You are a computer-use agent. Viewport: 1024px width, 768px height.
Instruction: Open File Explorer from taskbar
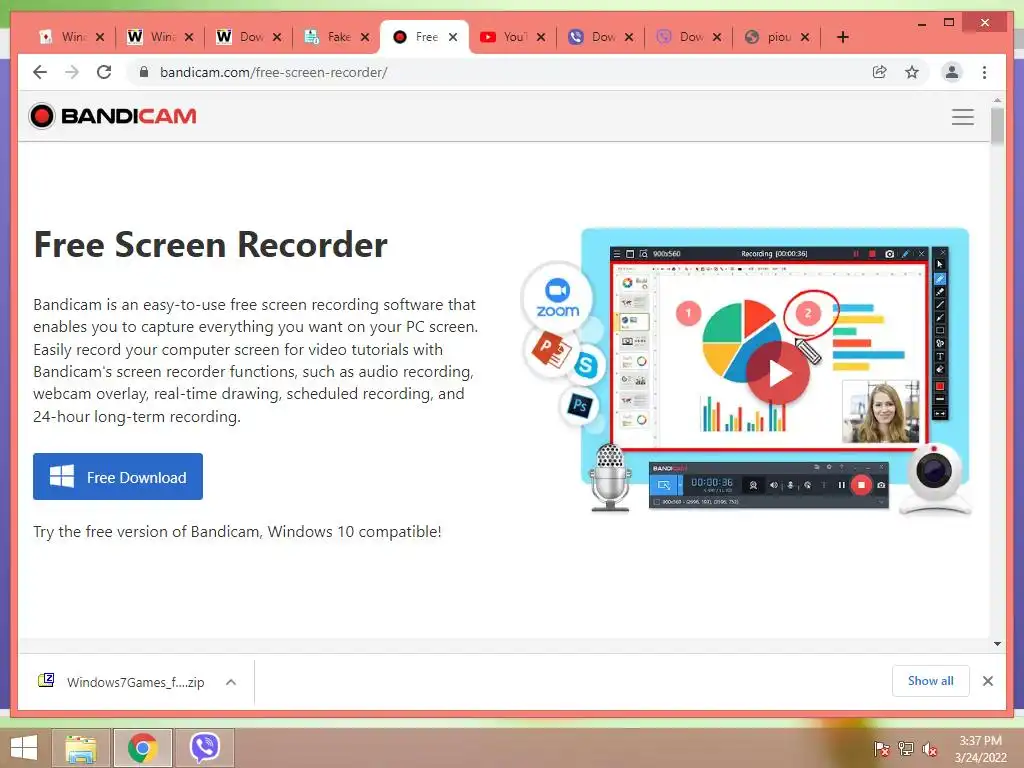pos(81,748)
